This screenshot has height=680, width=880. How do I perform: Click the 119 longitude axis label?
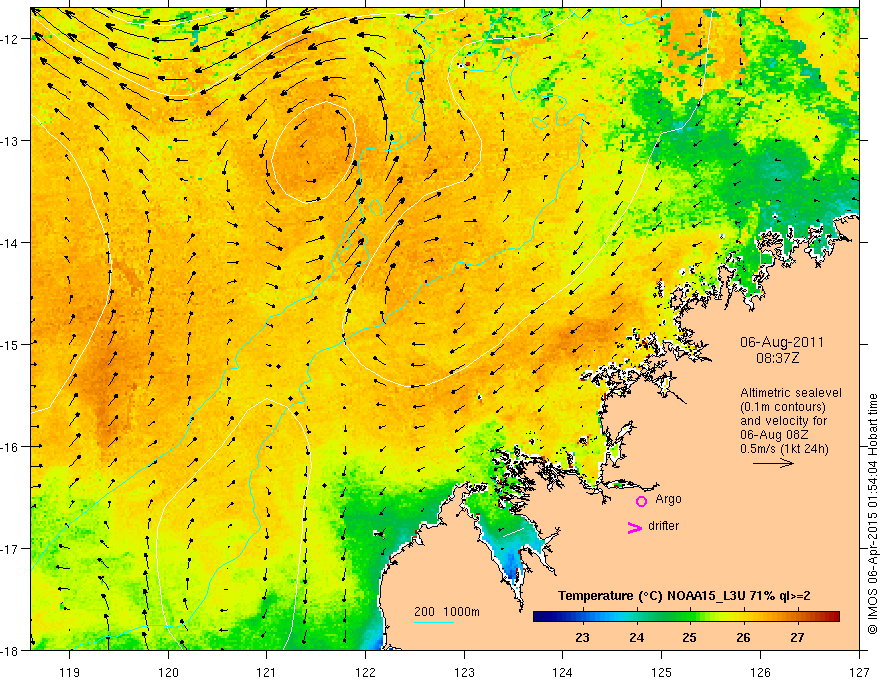click(x=70, y=673)
